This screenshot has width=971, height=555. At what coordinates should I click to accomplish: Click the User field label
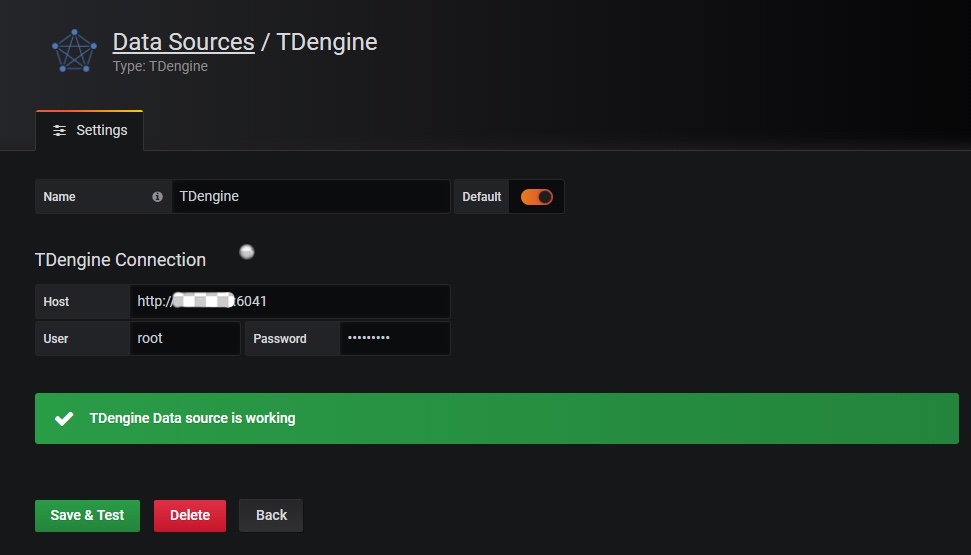[x=56, y=339]
